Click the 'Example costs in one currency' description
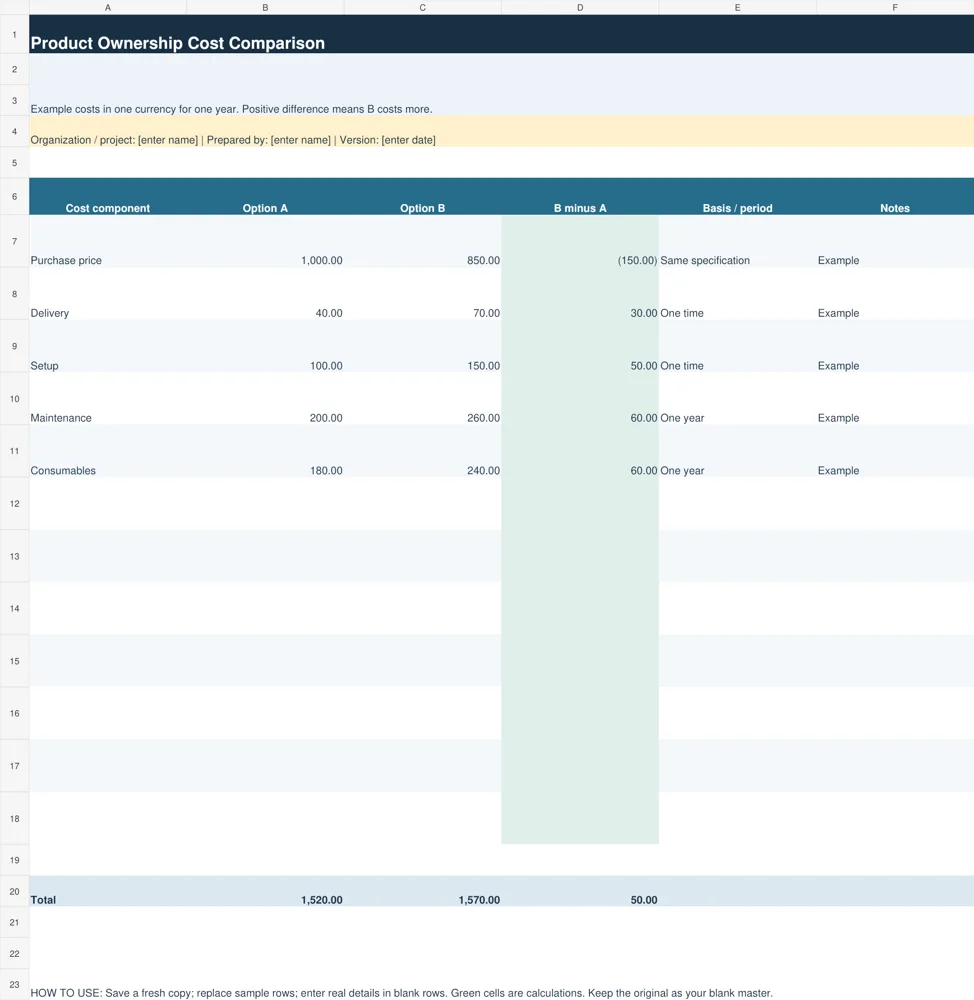 click(231, 109)
